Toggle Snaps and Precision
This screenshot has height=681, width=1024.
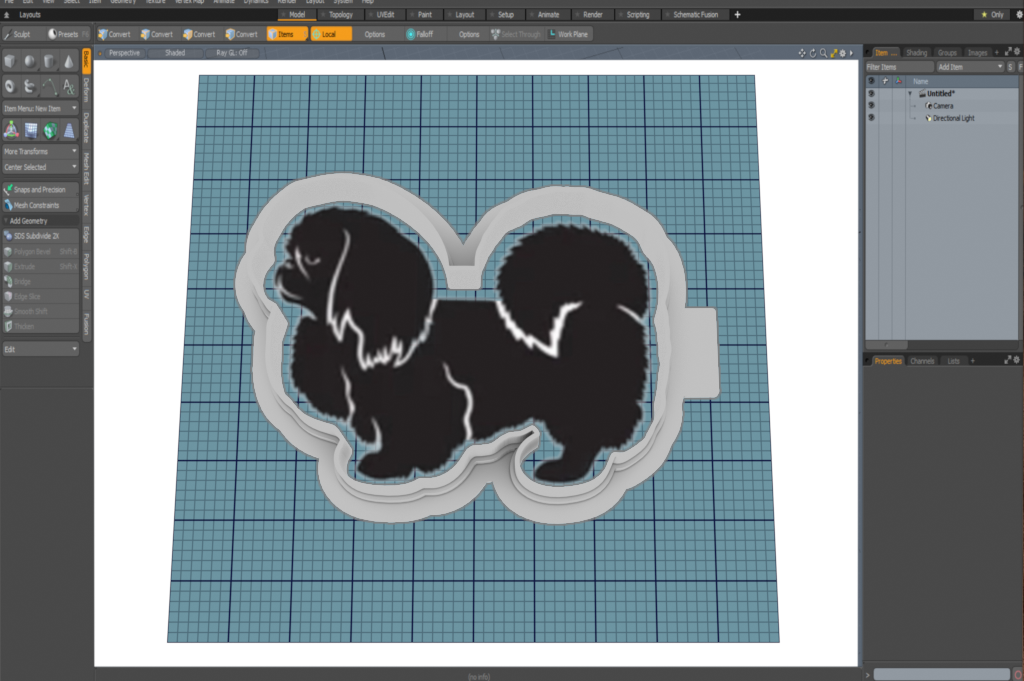pos(40,189)
